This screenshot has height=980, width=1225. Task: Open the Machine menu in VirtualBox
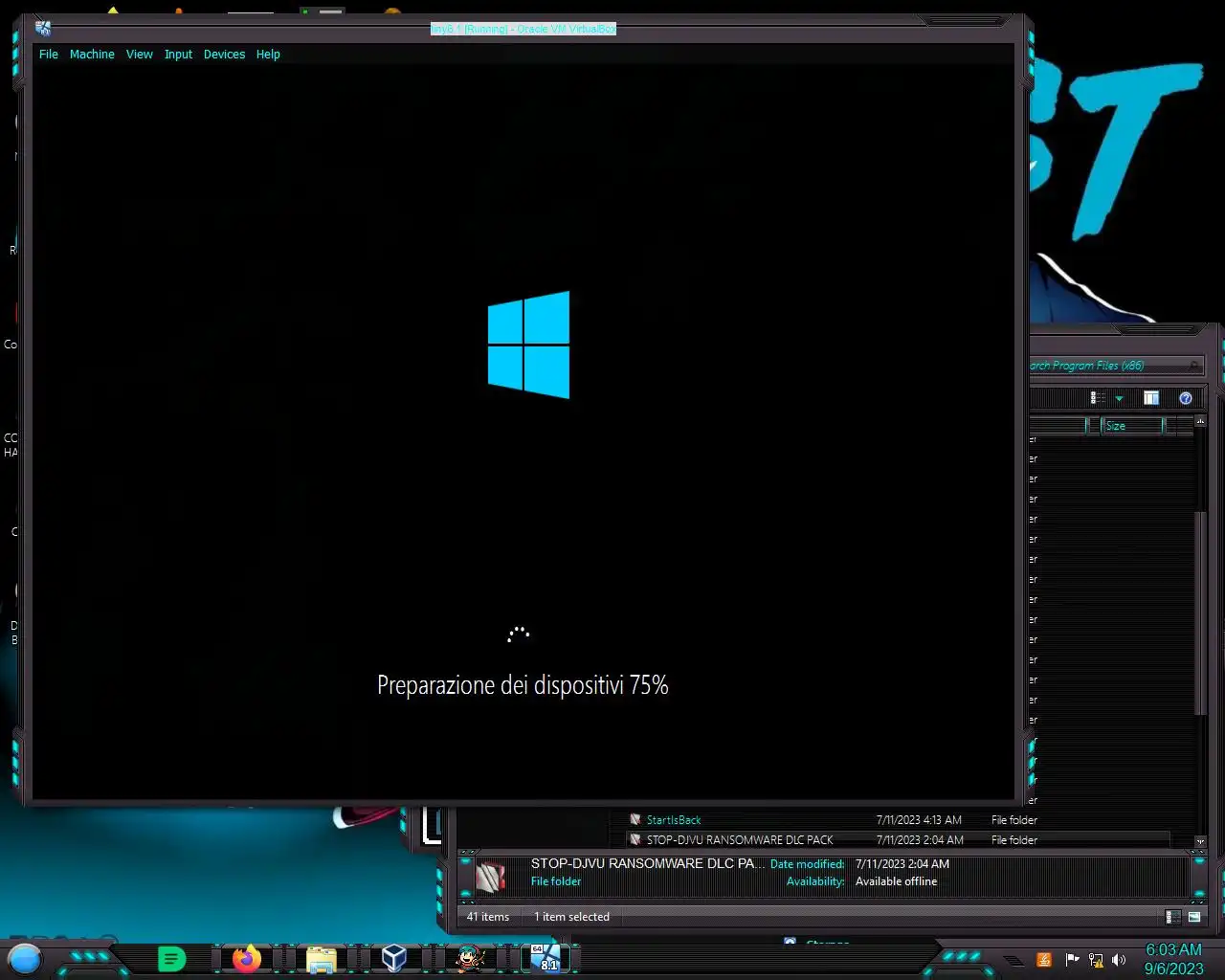tap(92, 55)
